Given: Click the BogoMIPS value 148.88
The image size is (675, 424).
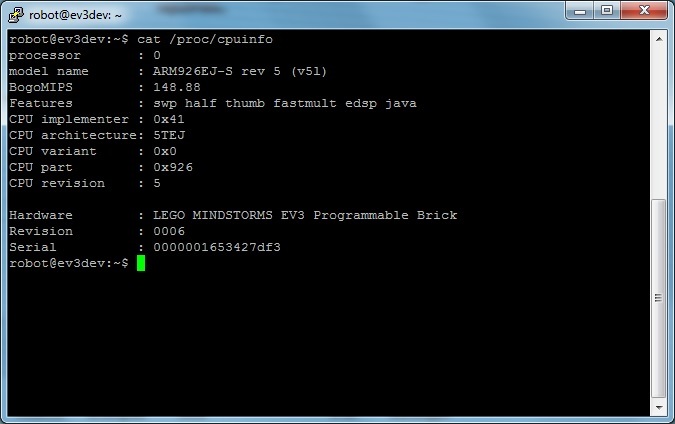Looking at the screenshot, I should (x=173, y=87).
